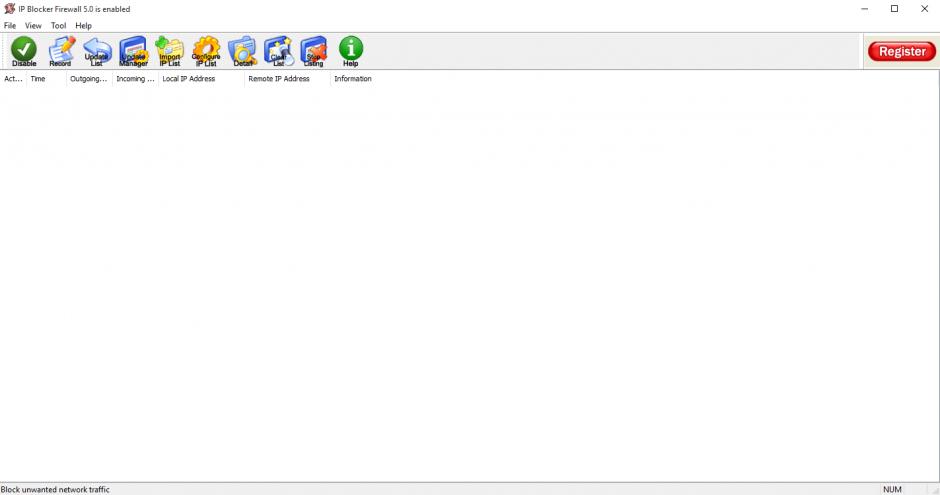Click the Clear List toolbar icon
Screen dimensions: 940x495
click(278, 52)
